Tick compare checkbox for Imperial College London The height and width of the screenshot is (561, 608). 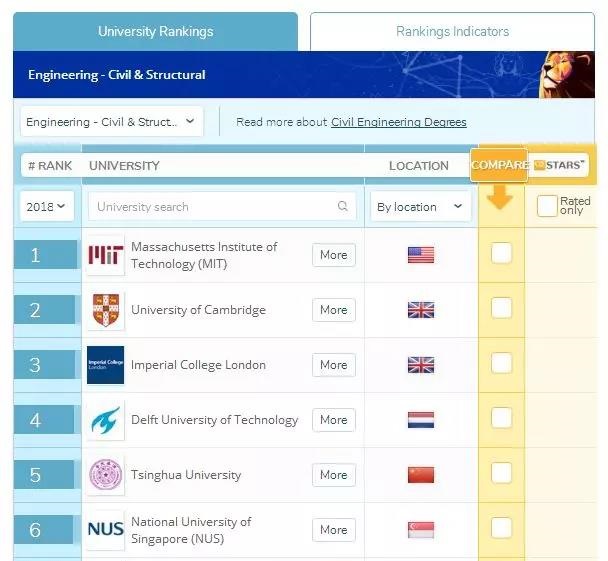[x=501, y=363]
